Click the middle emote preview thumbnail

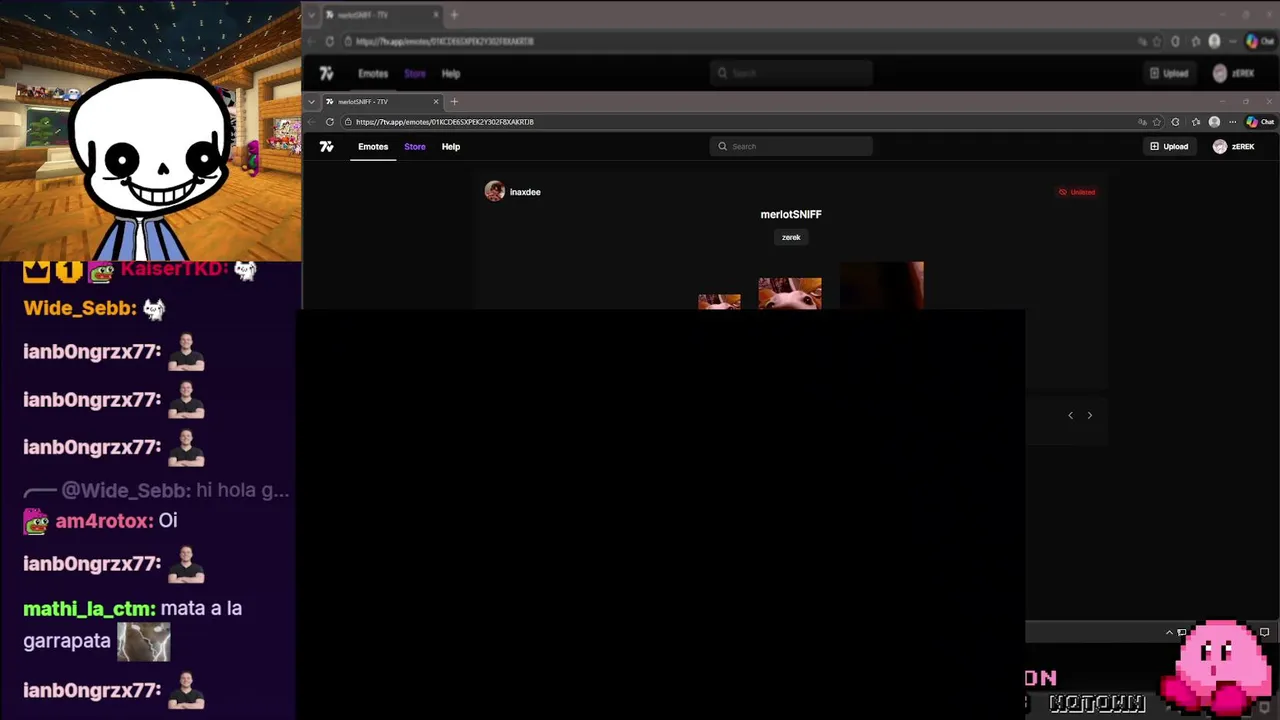tap(790, 294)
